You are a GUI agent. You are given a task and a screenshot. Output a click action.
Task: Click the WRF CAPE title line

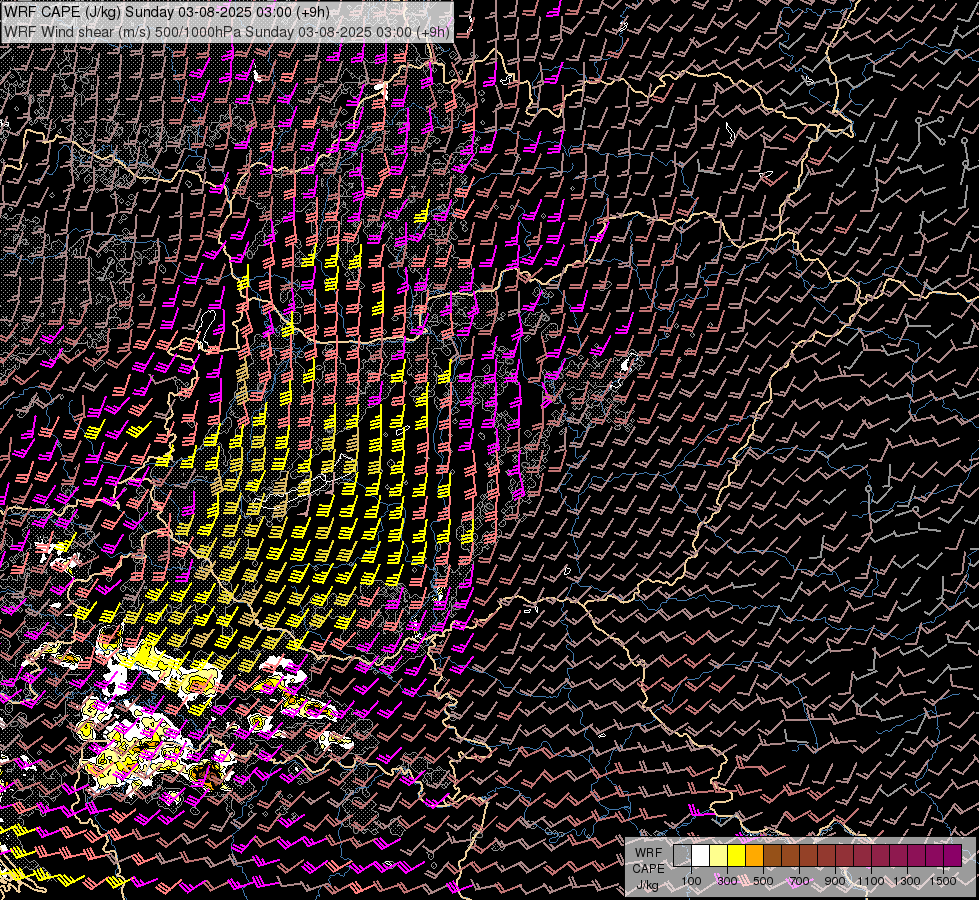pyautogui.click(x=167, y=12)
